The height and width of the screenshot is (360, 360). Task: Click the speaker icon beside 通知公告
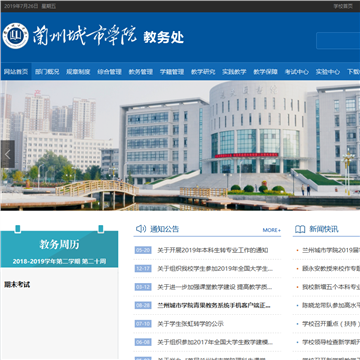141,229
